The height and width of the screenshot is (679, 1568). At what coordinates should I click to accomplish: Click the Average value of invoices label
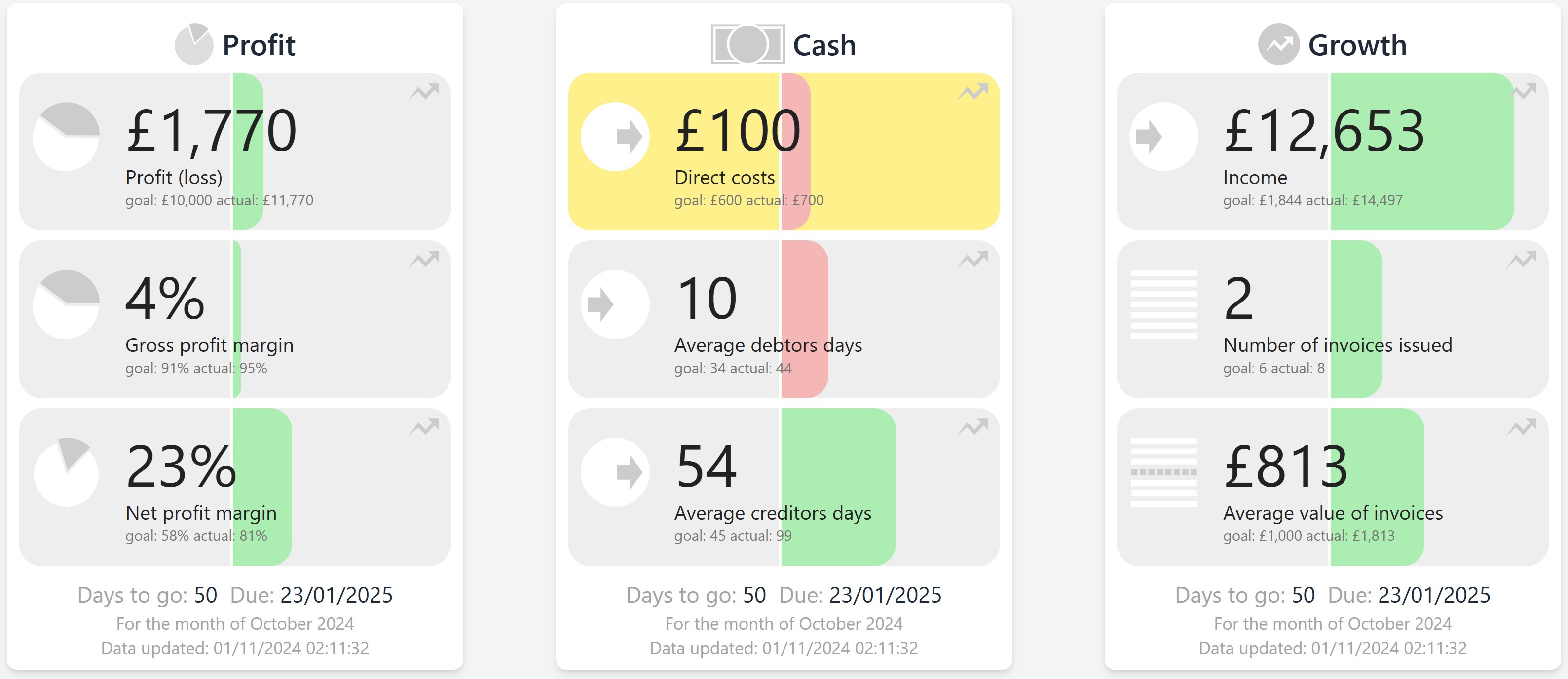[x=1333, y=513]
